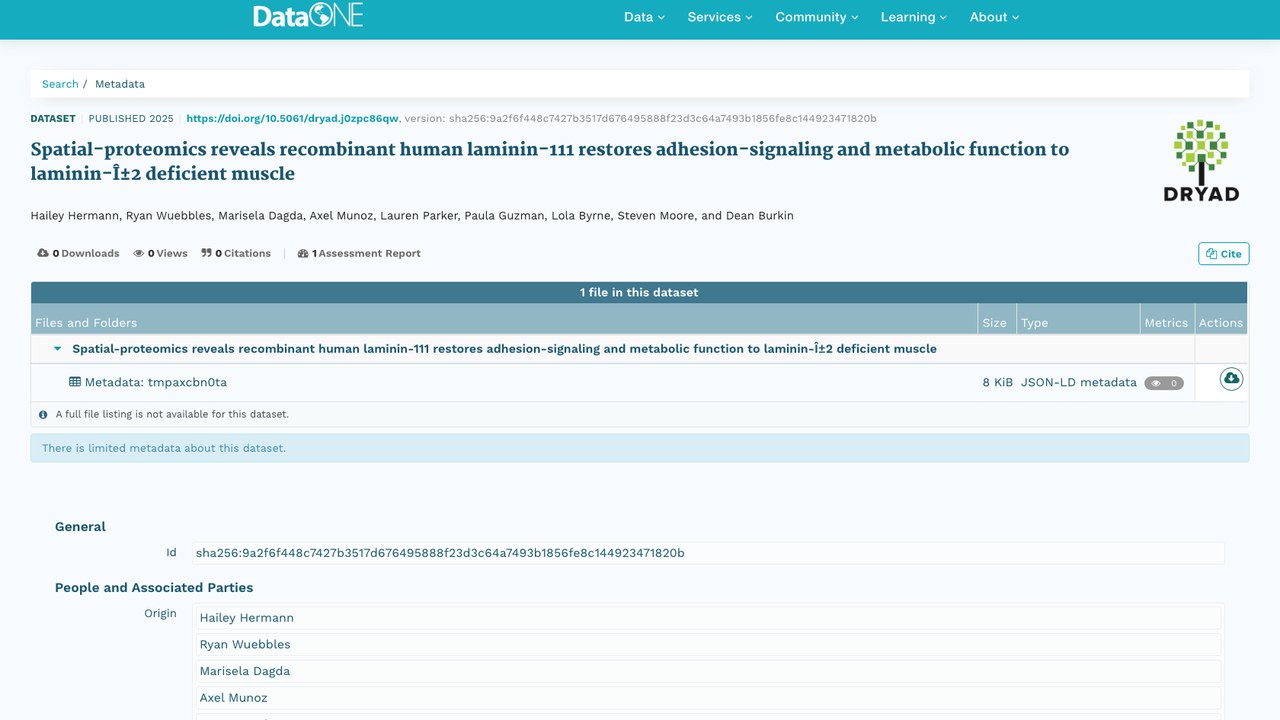
Task: Click the Dryad logo
Action: (1201, 161)
